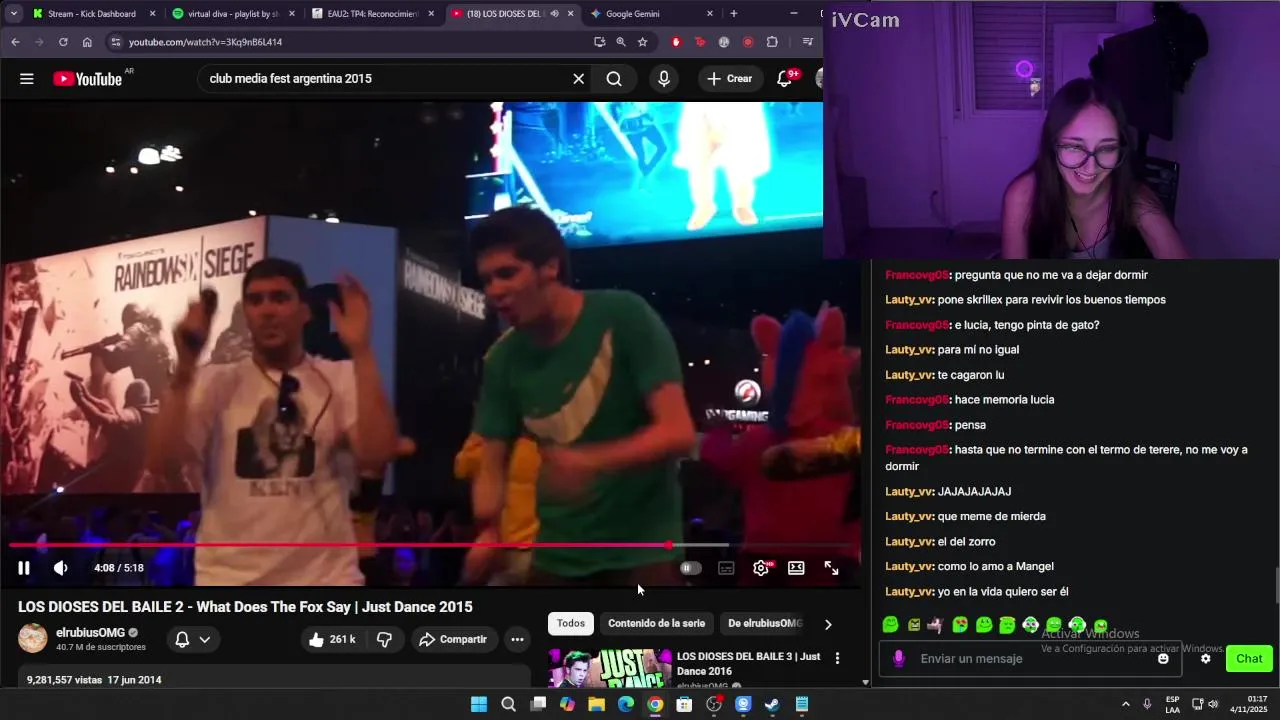Share video with Compartir button
The image size is (1280, 720).
click(x=453, y=640)
